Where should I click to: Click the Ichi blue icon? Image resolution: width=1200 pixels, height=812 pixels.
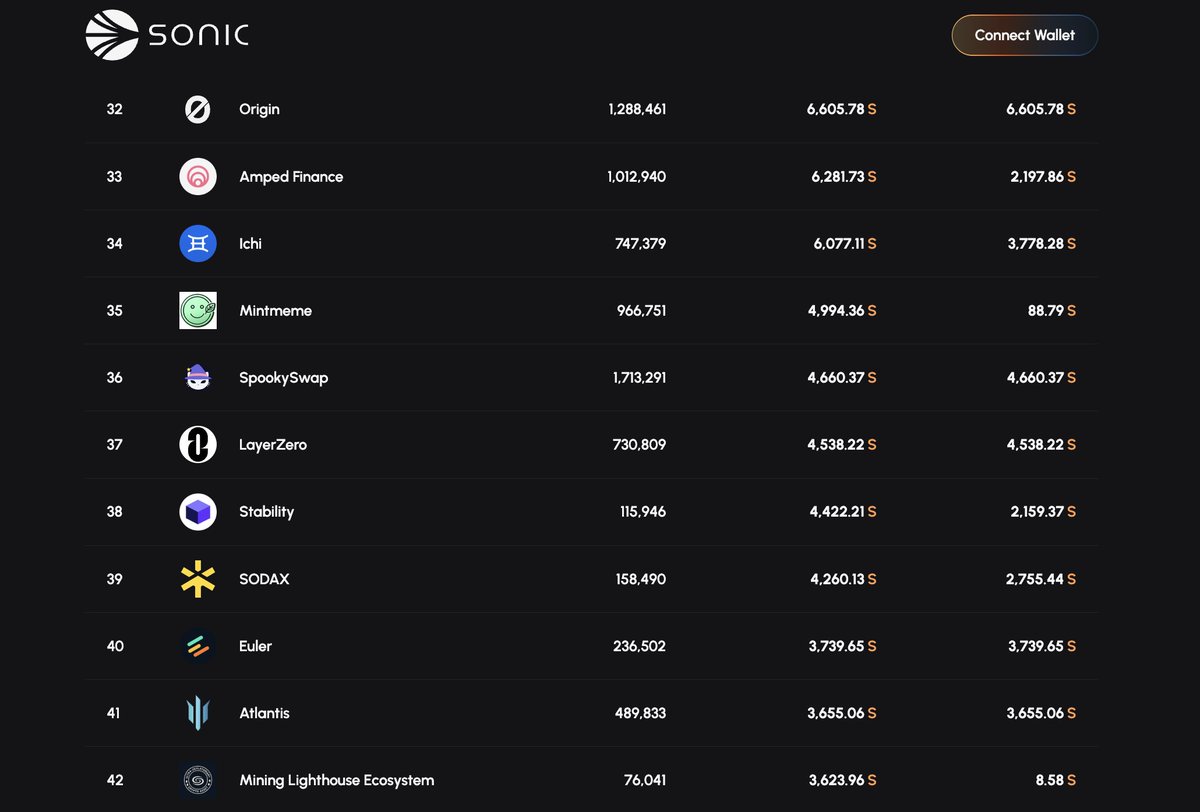[x=198, y=243]
